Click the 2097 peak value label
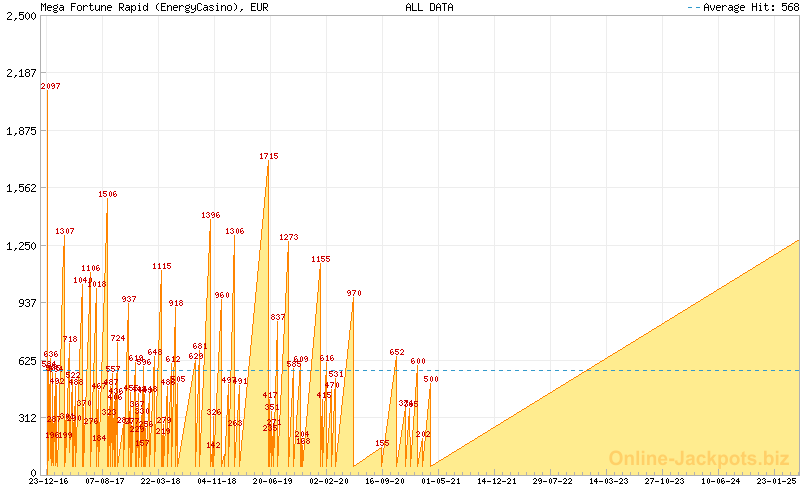Image resolution: width=800 pixels, height=490 pixels. click(x=52, y=87)
